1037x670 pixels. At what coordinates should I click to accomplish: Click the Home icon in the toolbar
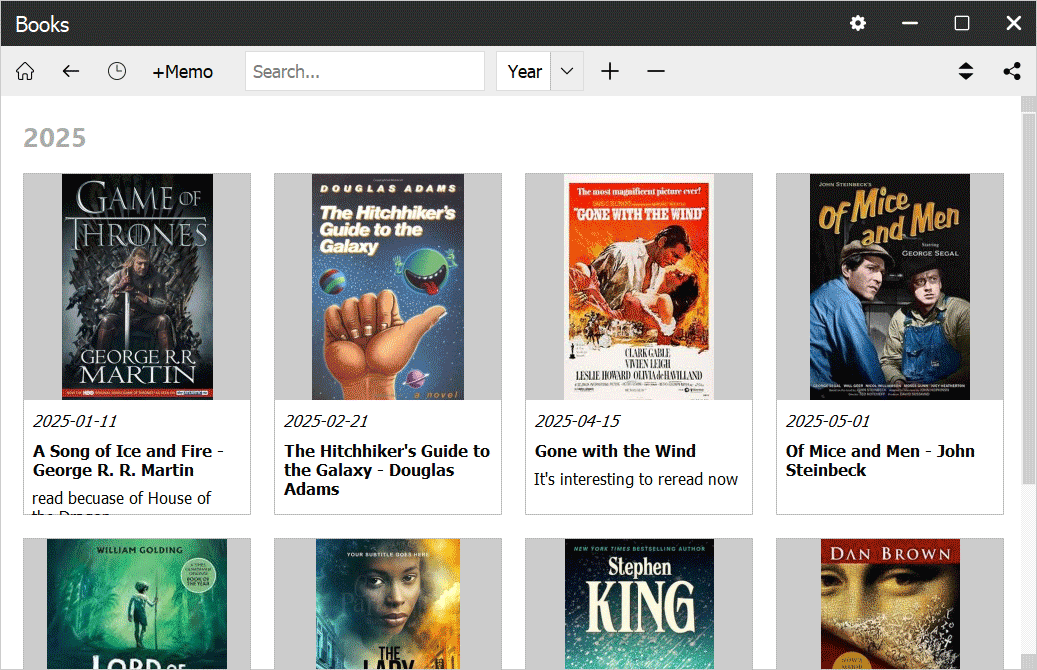pos(25,71)
